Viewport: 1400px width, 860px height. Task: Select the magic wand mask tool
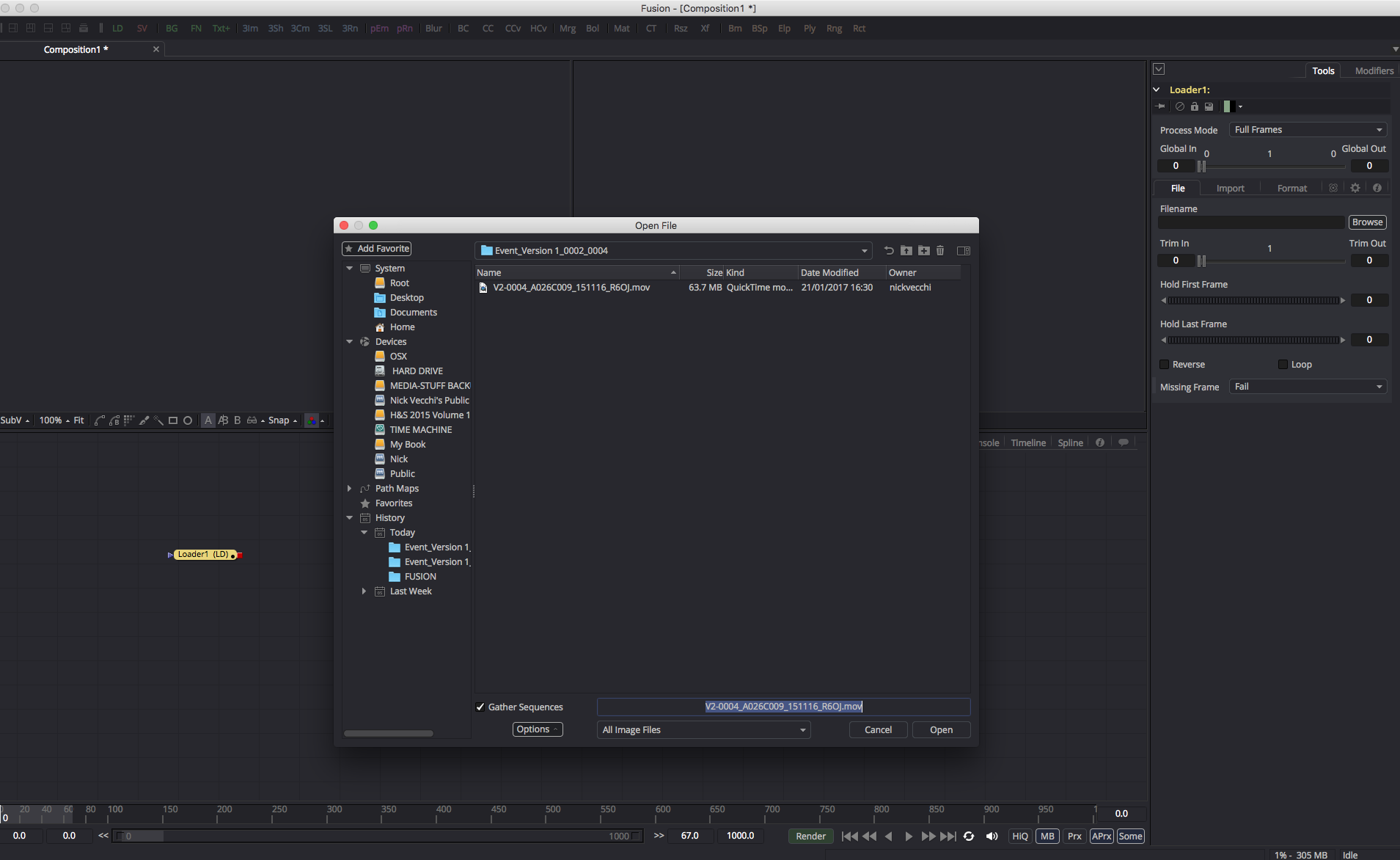point(158,420)
